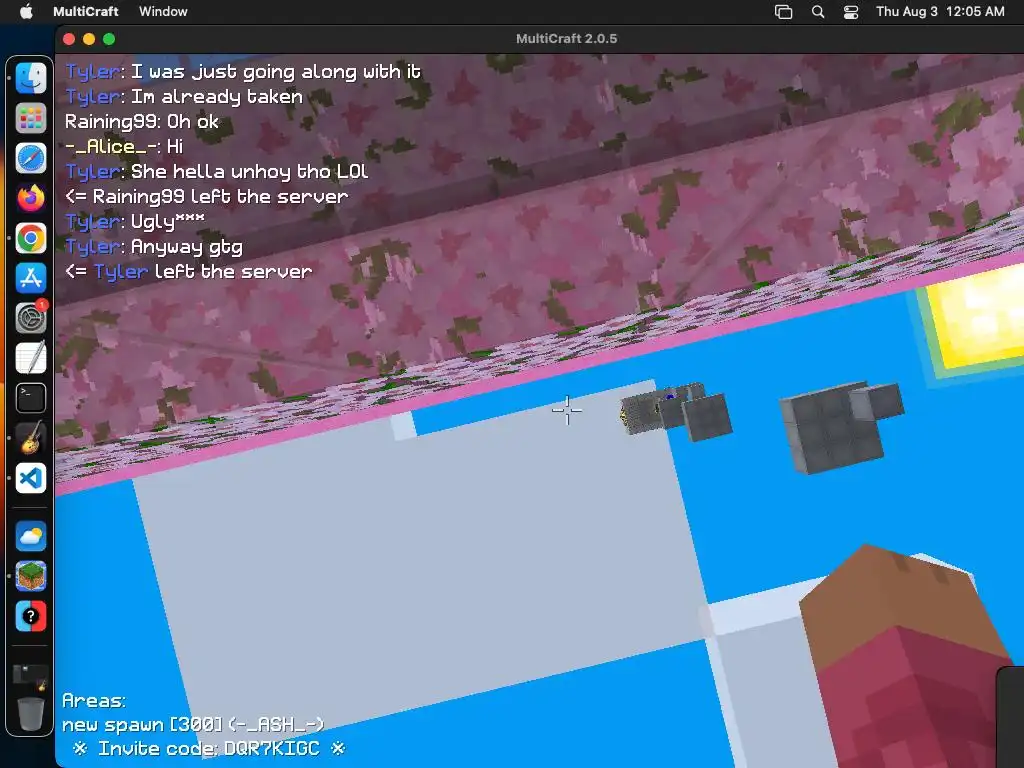Close the MultiCraft window with red button

(x=69, y=39)
